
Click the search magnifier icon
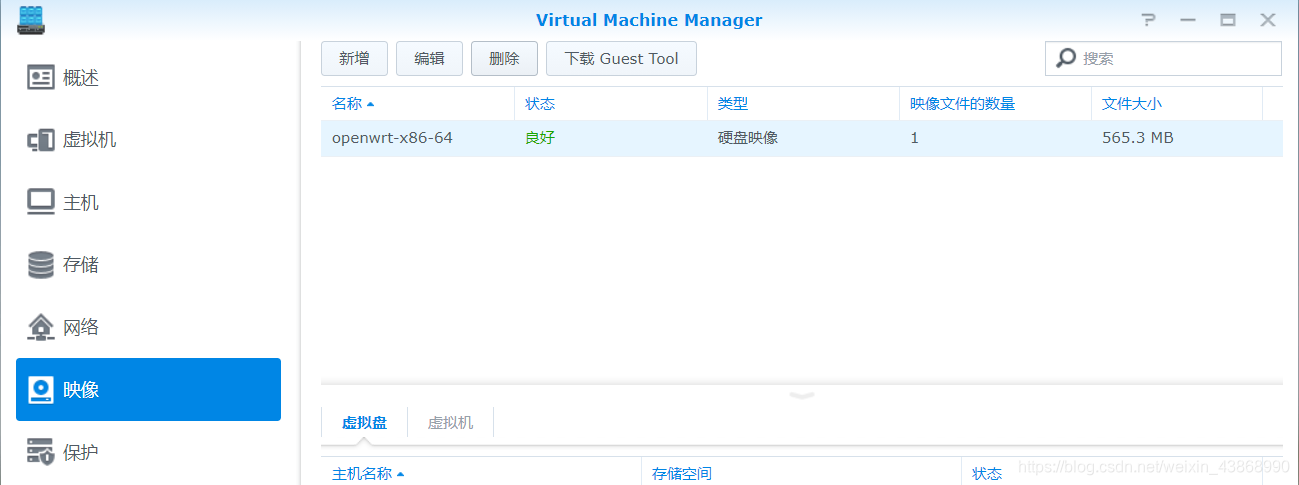(x=1067, y=58)
